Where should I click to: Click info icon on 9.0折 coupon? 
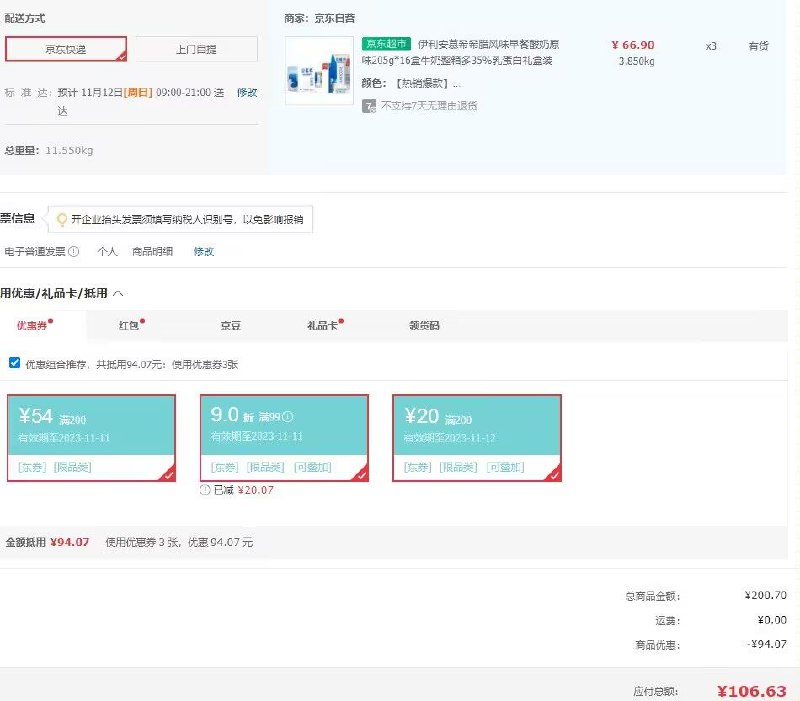coord(288,417)
